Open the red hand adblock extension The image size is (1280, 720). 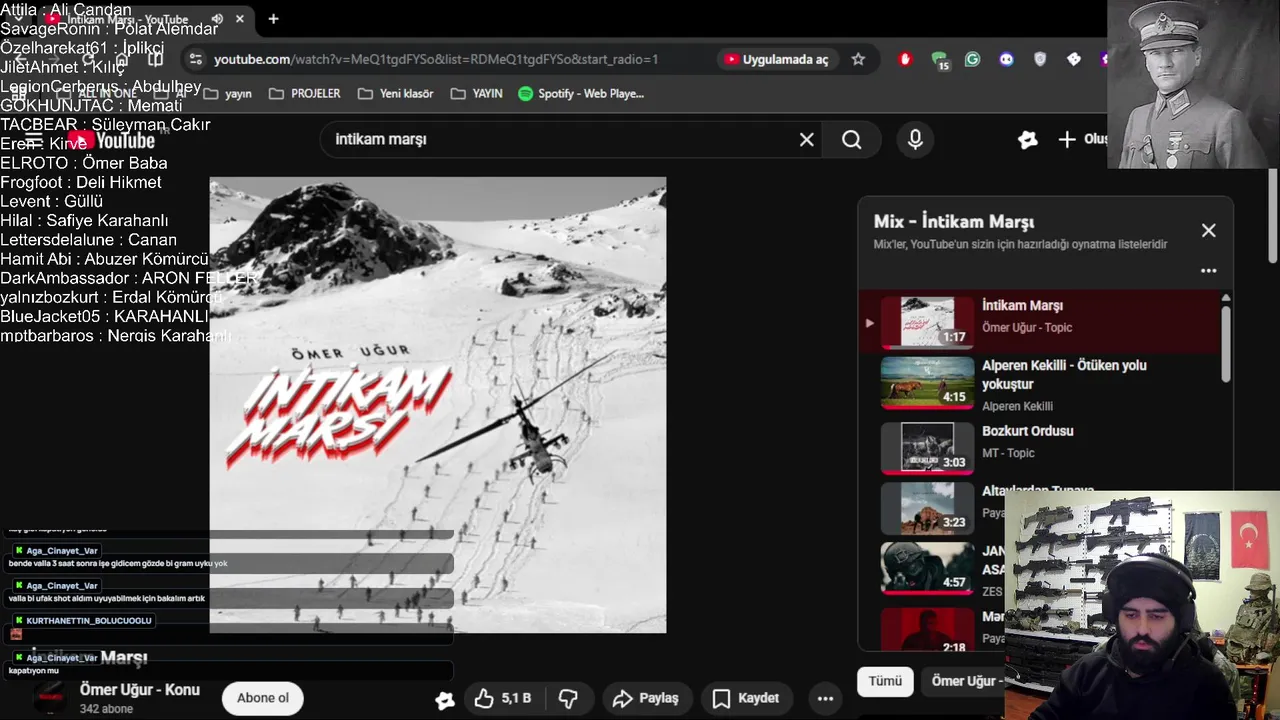pos(905,59)
